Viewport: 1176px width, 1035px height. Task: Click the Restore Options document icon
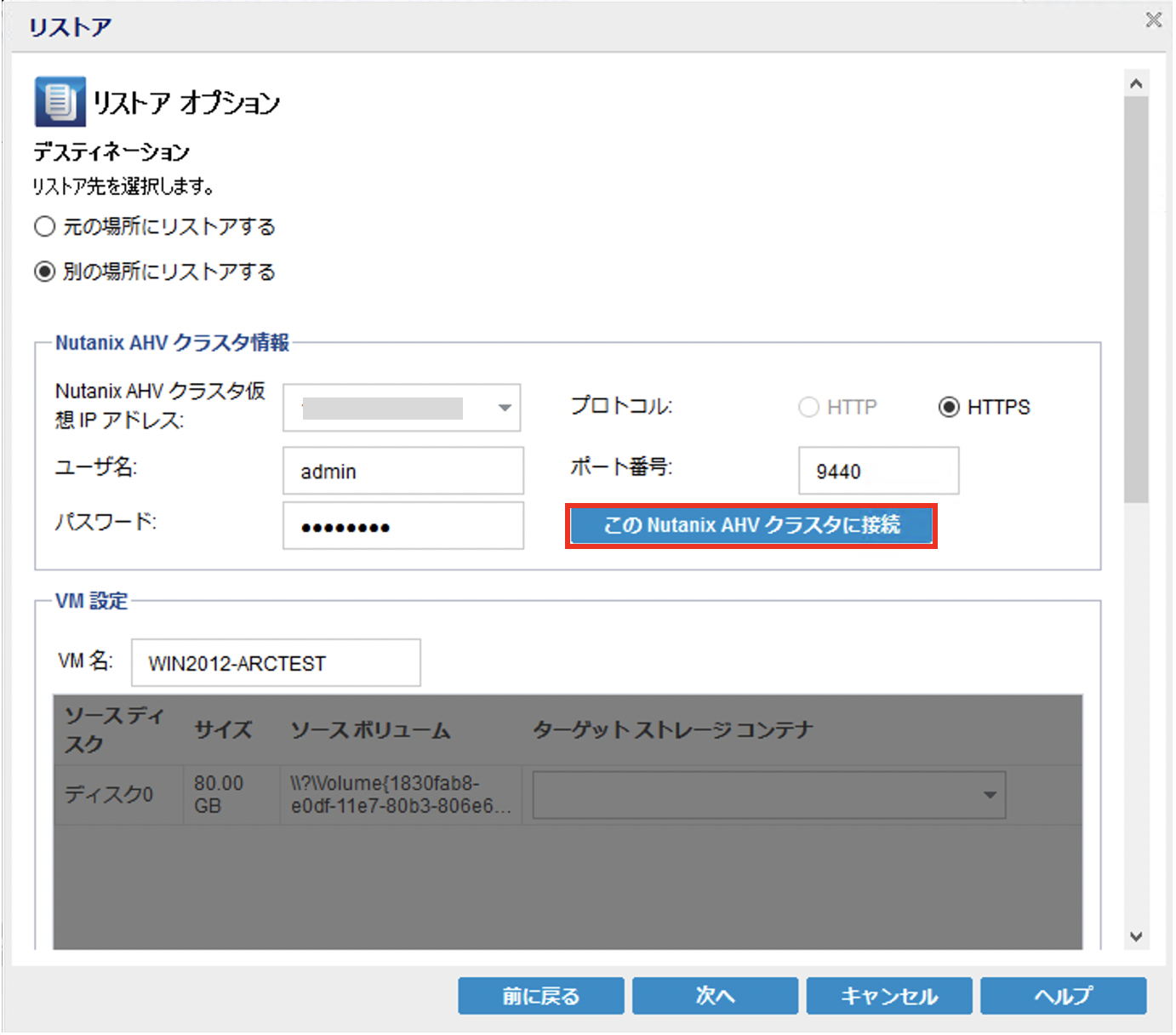(60, 101)
